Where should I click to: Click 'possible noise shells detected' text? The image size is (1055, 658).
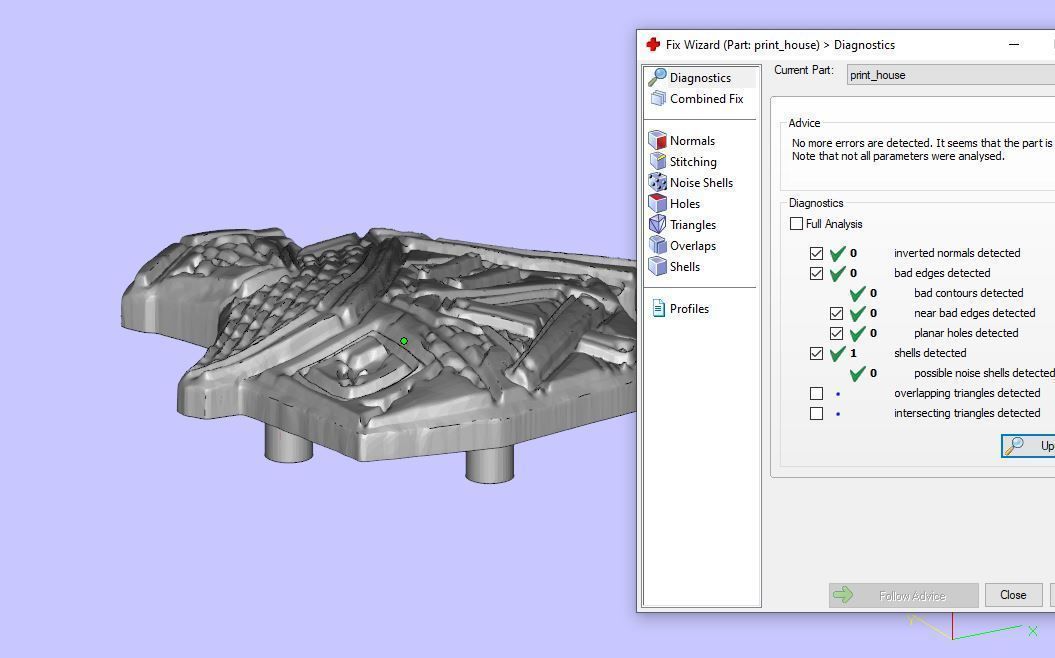[984, 373]
